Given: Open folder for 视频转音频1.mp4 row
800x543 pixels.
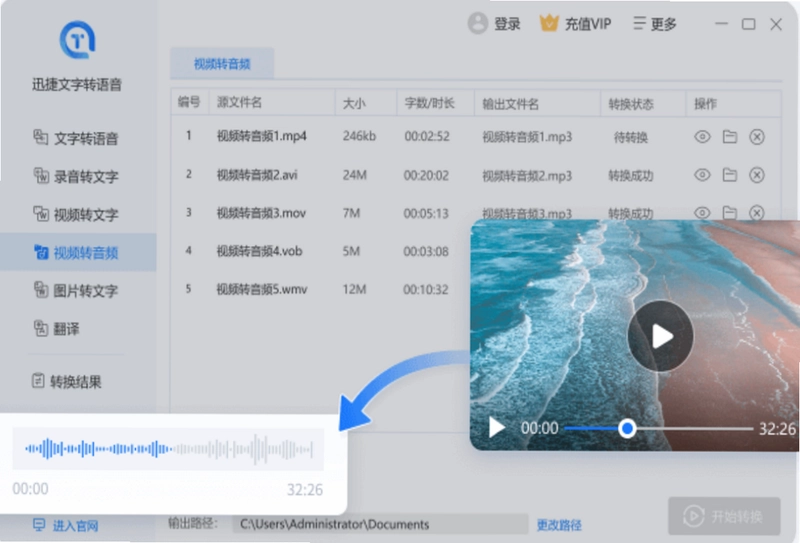Looking at the screenshot, I should click(730, 137).
